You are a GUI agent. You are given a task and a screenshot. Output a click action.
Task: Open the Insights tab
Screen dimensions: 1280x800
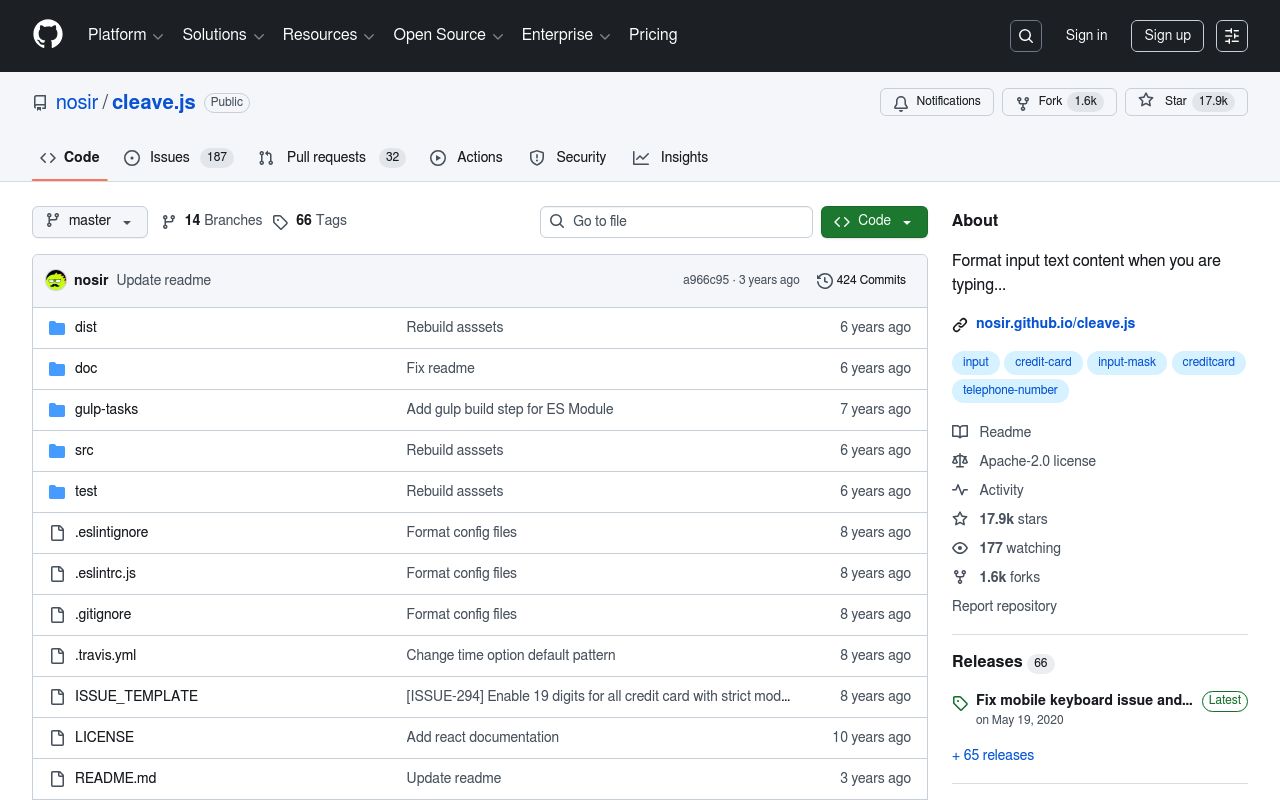(671, 157)
